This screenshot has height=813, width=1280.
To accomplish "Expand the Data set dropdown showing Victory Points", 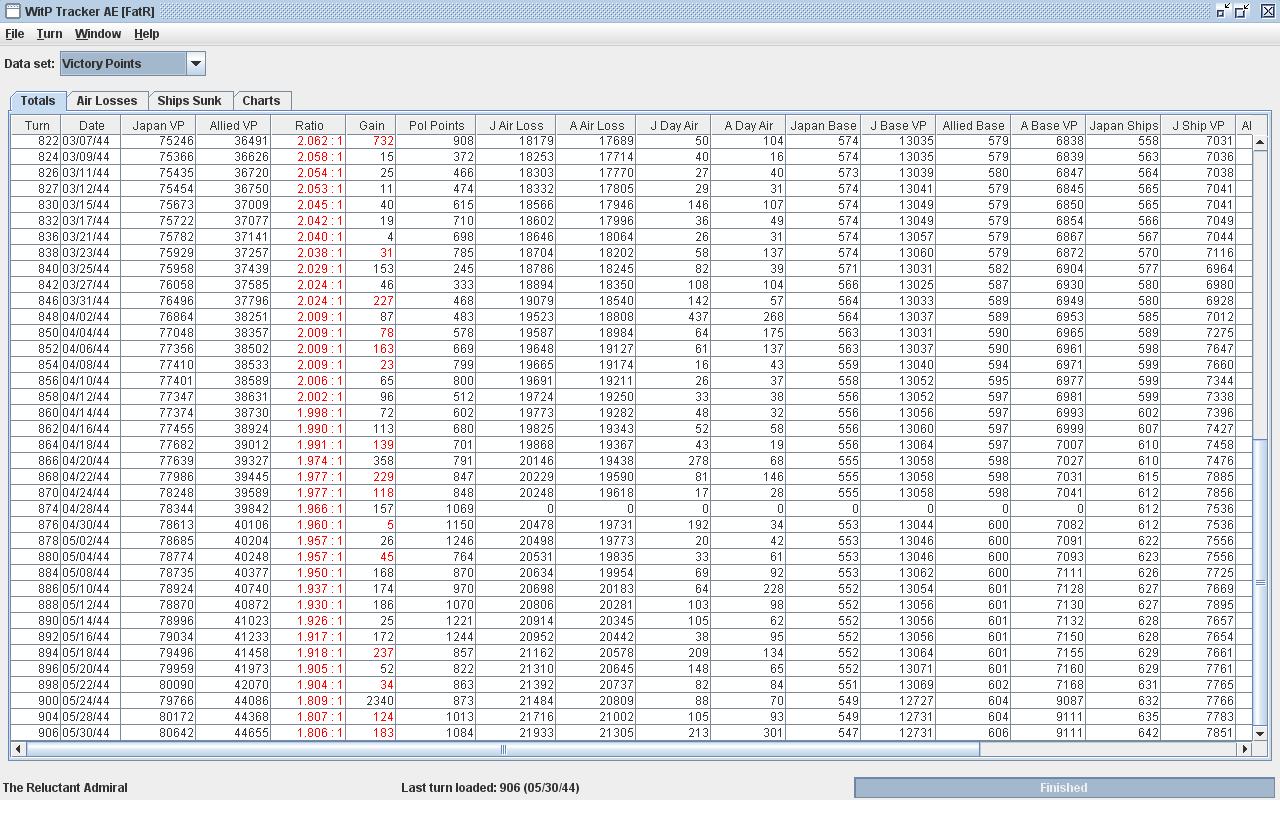I will tap(196, 64).
